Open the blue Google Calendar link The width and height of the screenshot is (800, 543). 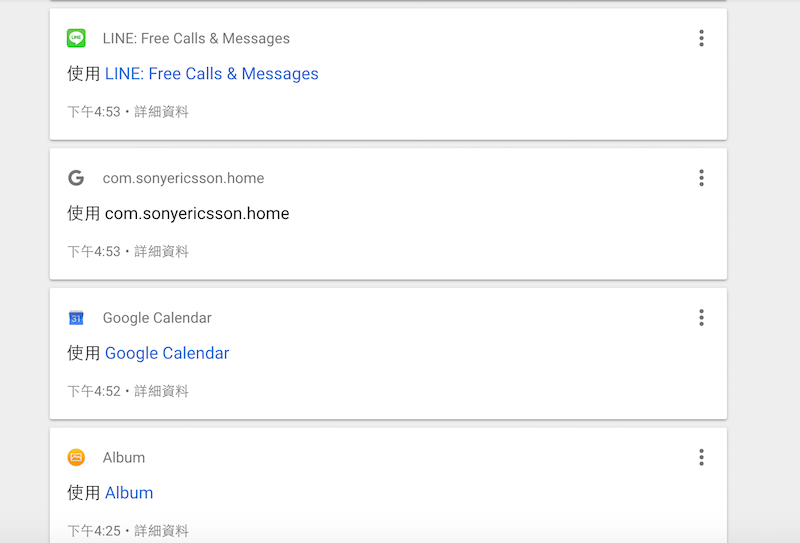[x=167, y=353]
